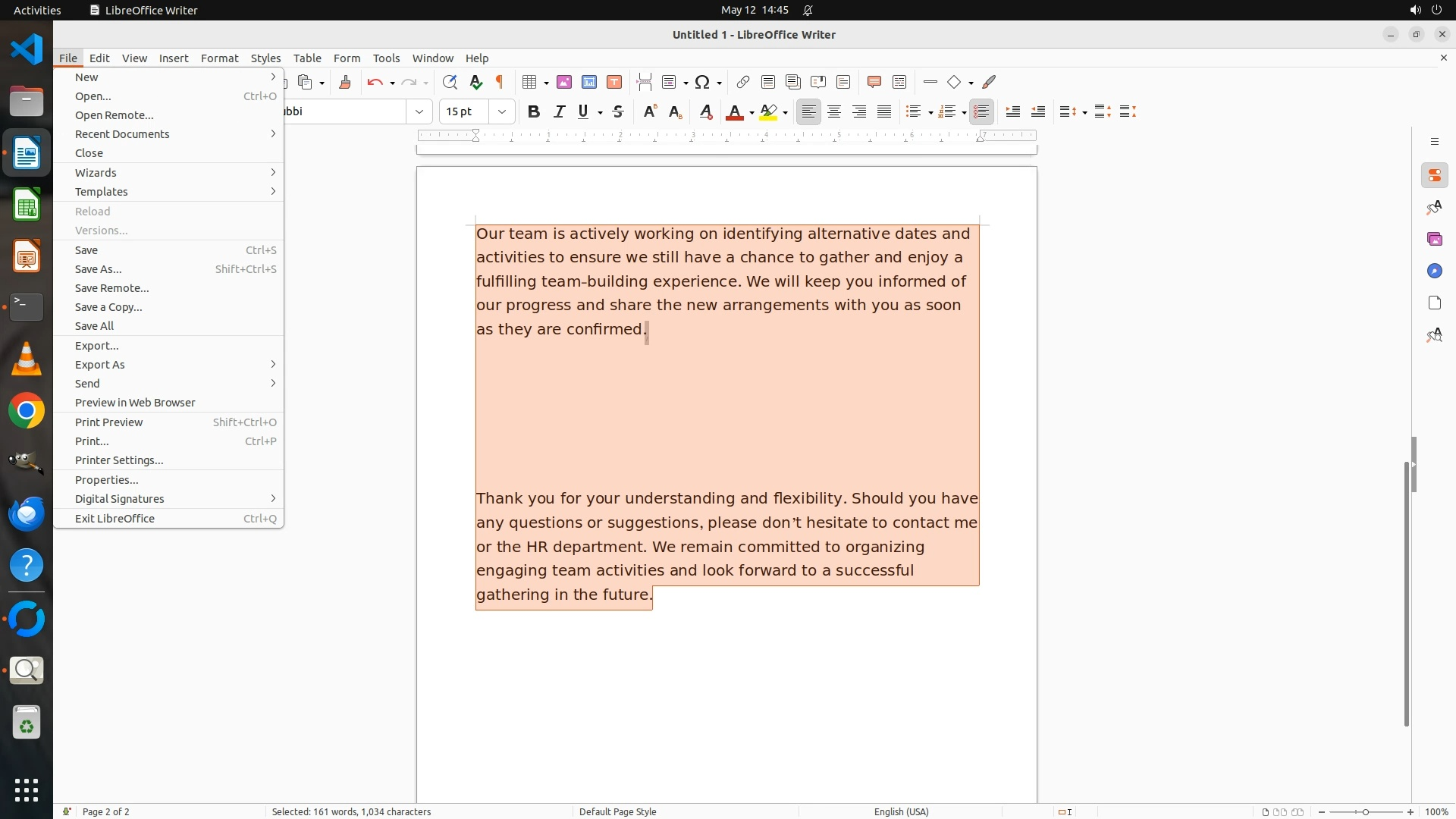This screenshot has width=1456, height=819.
Task: Toggle Bold formatting button
Action: tap(534, 111)
